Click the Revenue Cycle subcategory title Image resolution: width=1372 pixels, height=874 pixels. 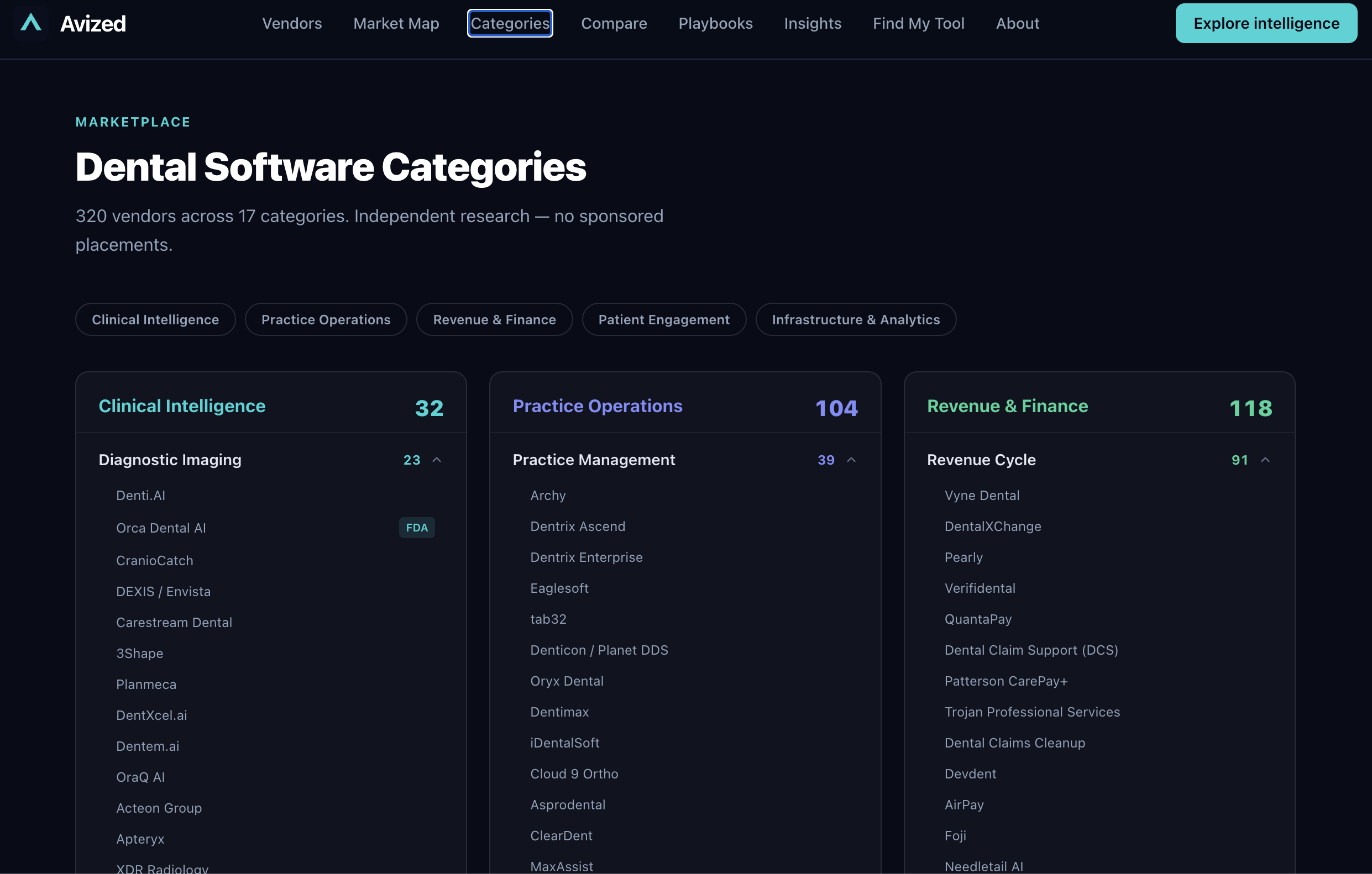point(981,460)
